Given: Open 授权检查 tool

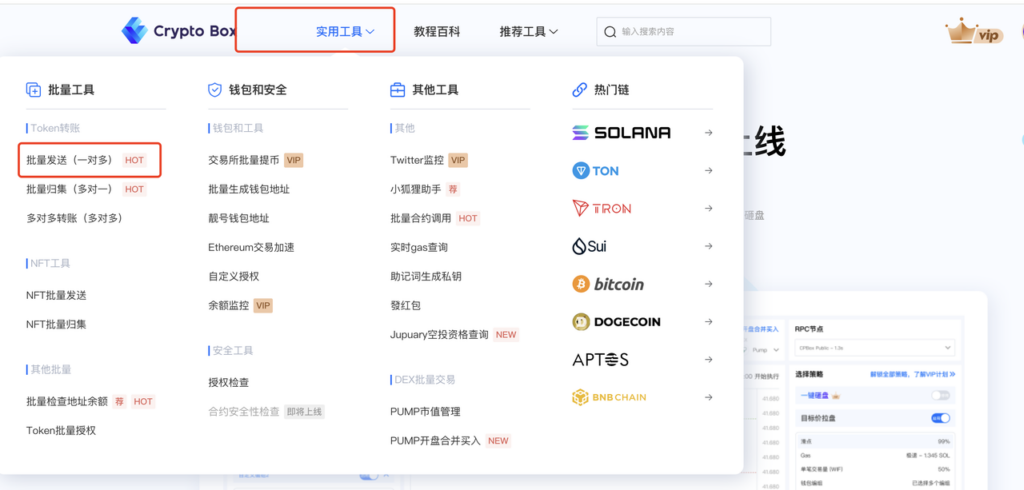Looking at the screenshot, I should click(x=229, y=383).
